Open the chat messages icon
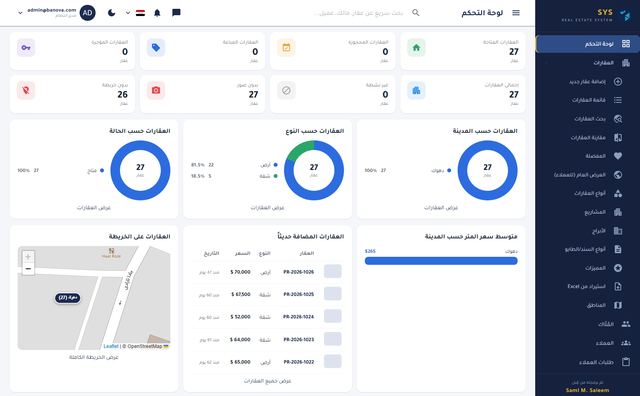Screen dimensions: 640x396 [x=176, y=13]
